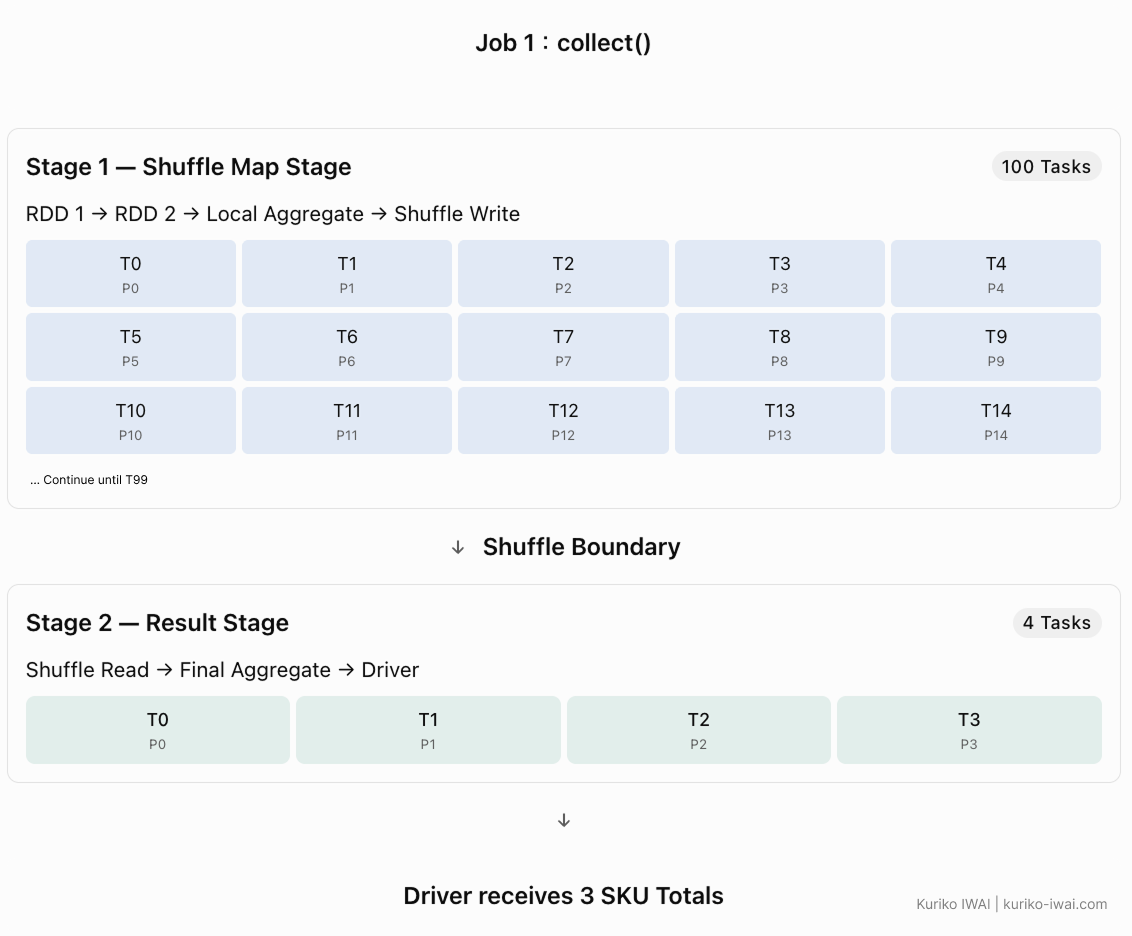Select task T6 P6 tile
Image resolution: width=1132 pixels, height=936 pixels.
coord(347,347)
